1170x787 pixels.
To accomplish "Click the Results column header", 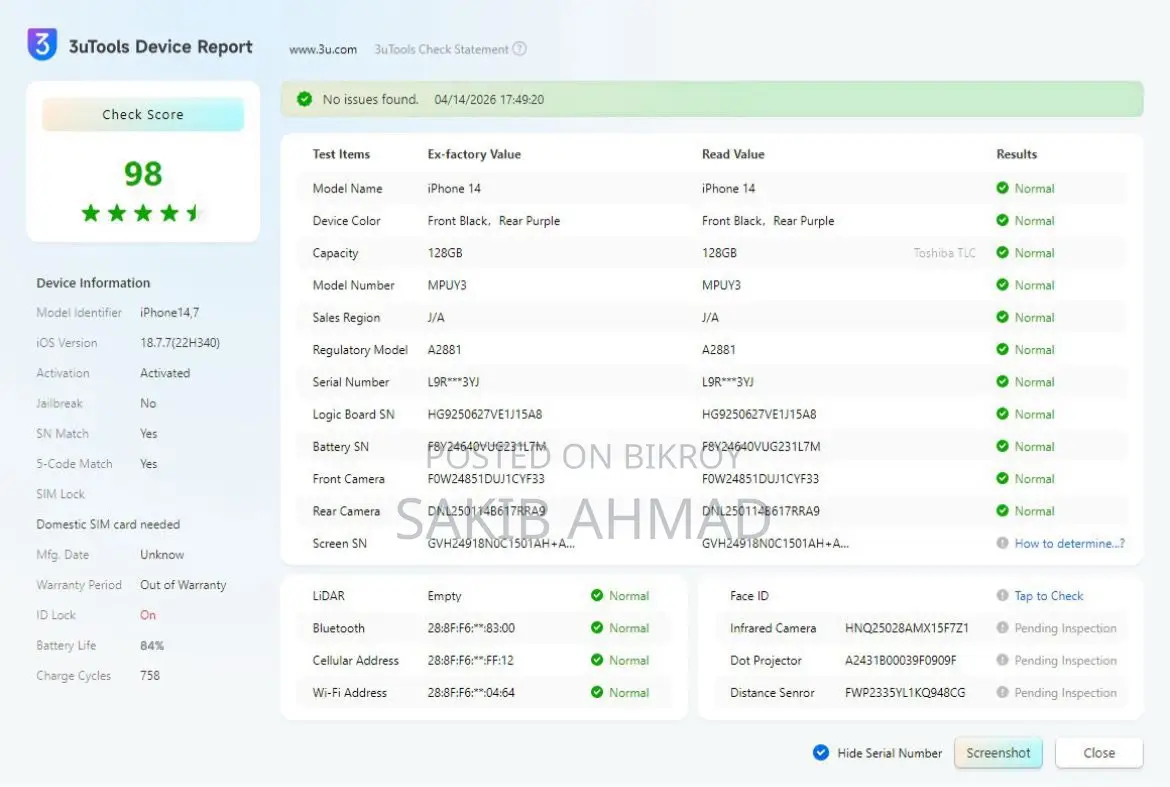I will pos(1016,154).
